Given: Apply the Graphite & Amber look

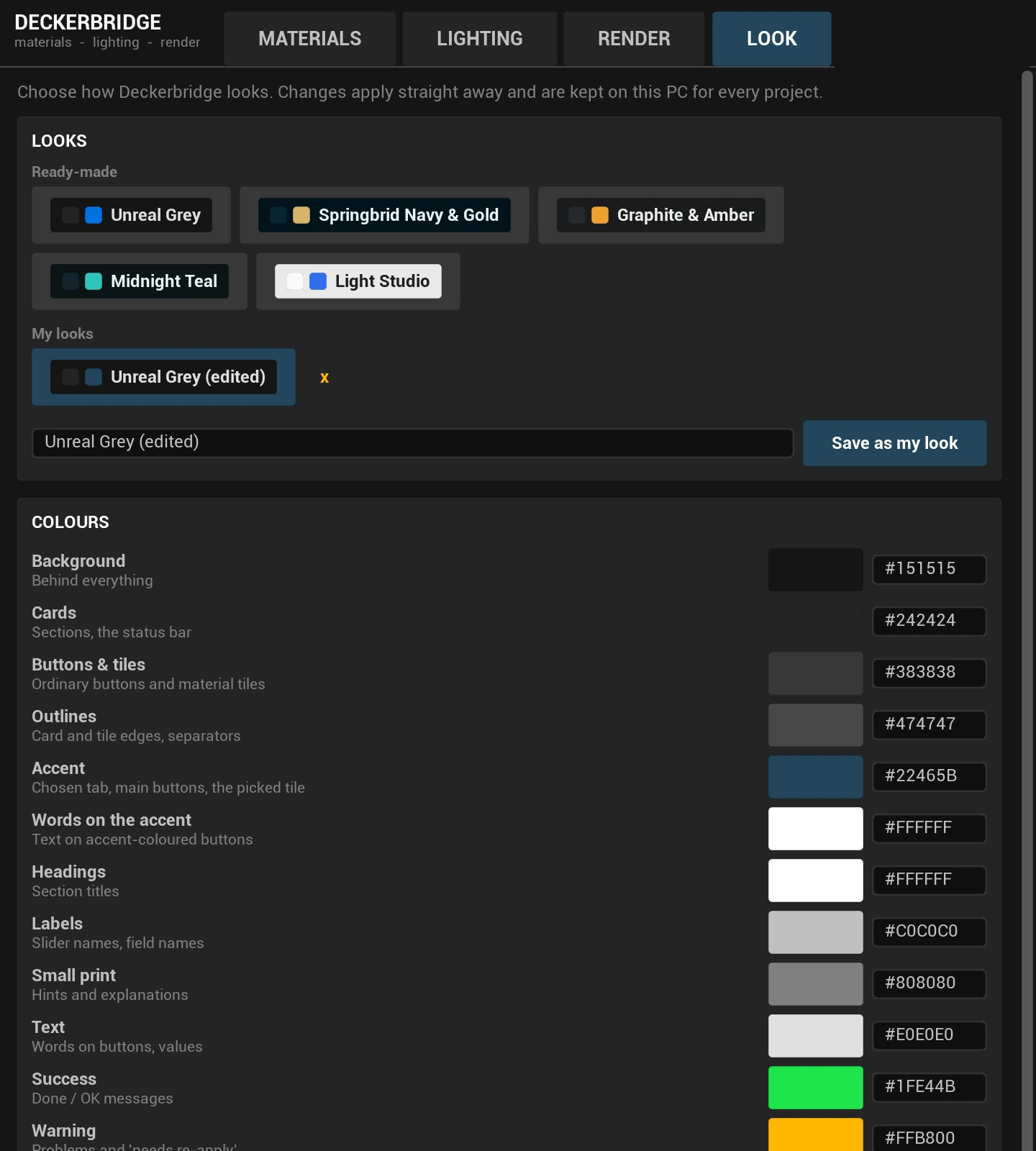Looking at the screenshot, I should click(661, 215).
